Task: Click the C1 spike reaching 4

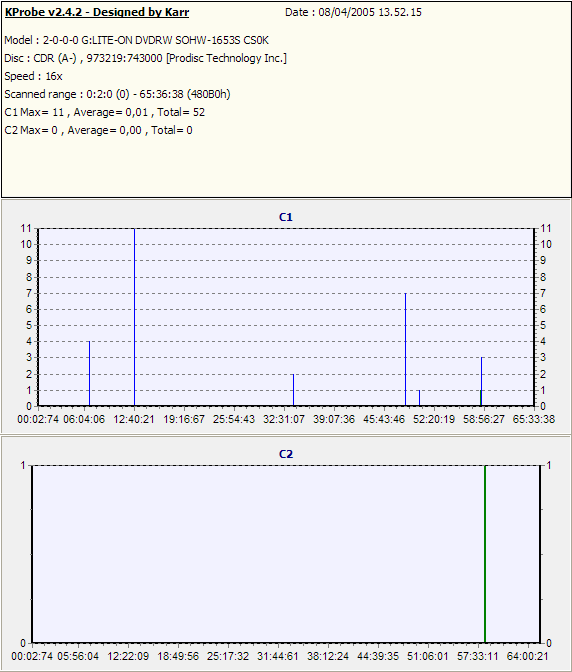Action: click(90, 373)
